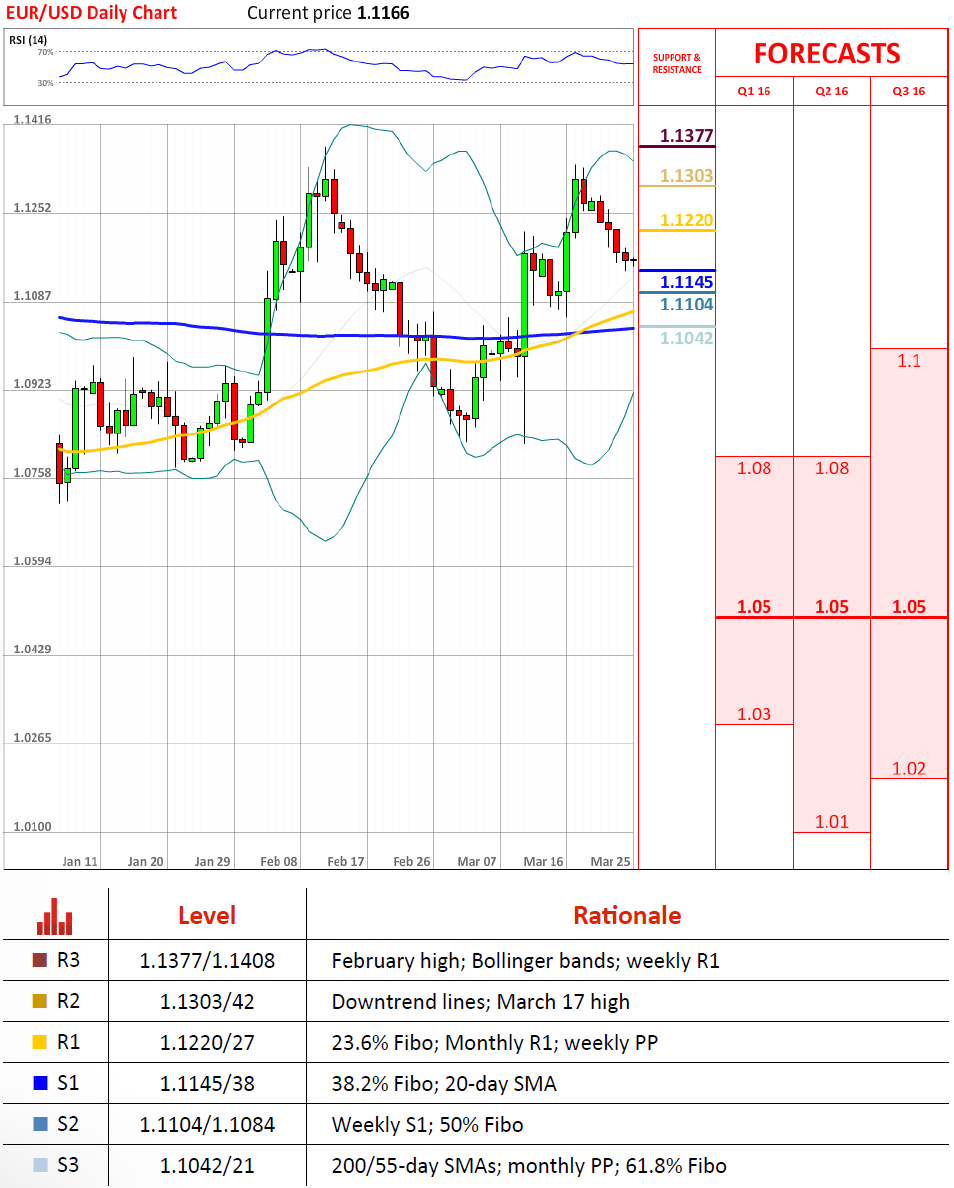Screen dimensions: 954x1188
Task: Click the Q3 16 high forecast 1.1
Action: pyautogui.click(x=909, y=361)
